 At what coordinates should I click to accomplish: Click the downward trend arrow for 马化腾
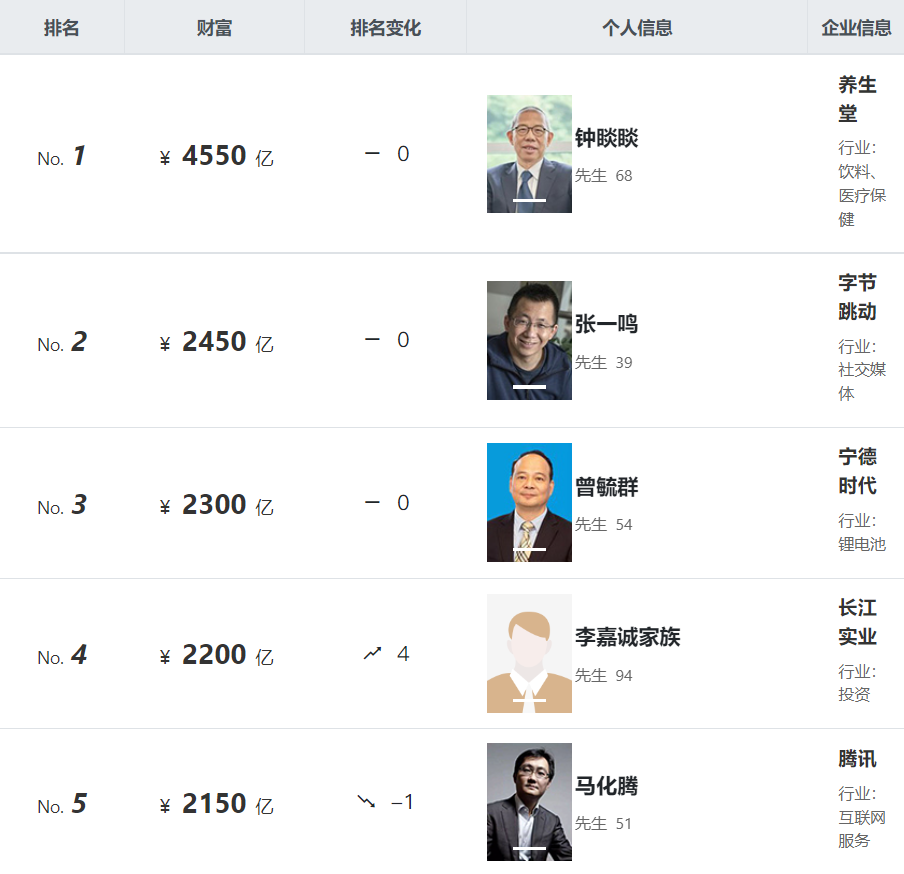click(x=367, y=801)
